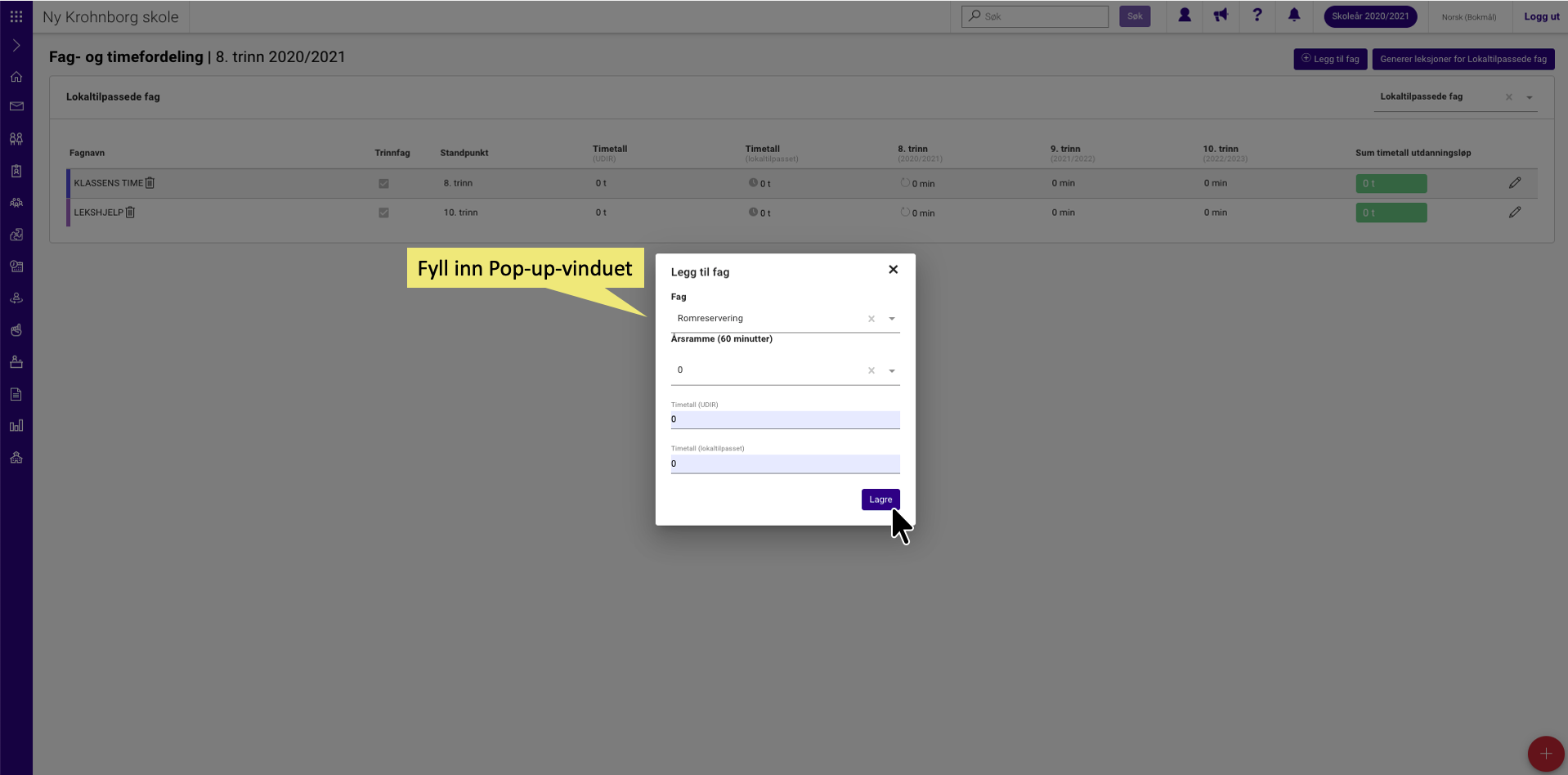Edit LEKSHJELP row with pencil icon
Viewport: 1568px width, 775px height.
pos(1515,213)
